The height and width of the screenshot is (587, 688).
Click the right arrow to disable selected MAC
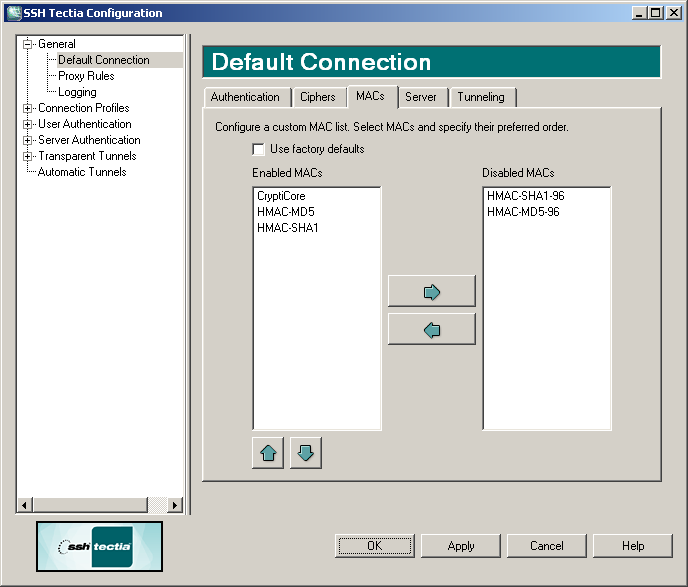click(431, 292)
